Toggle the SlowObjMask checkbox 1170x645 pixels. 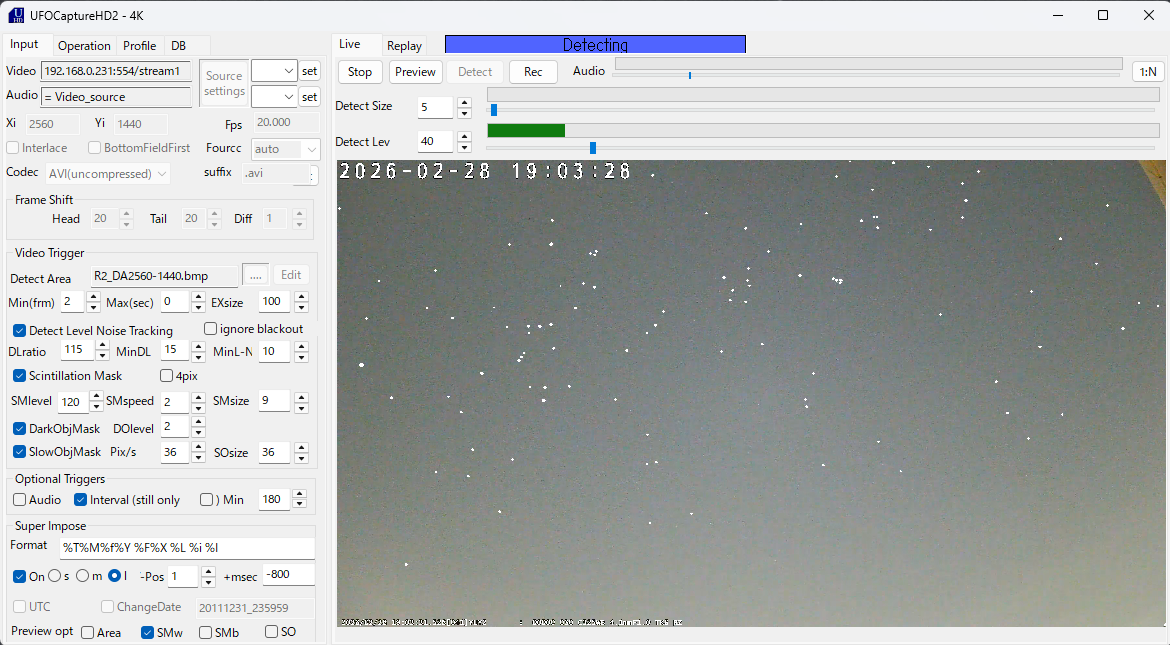pyautogui.click(x=20, y=452)
